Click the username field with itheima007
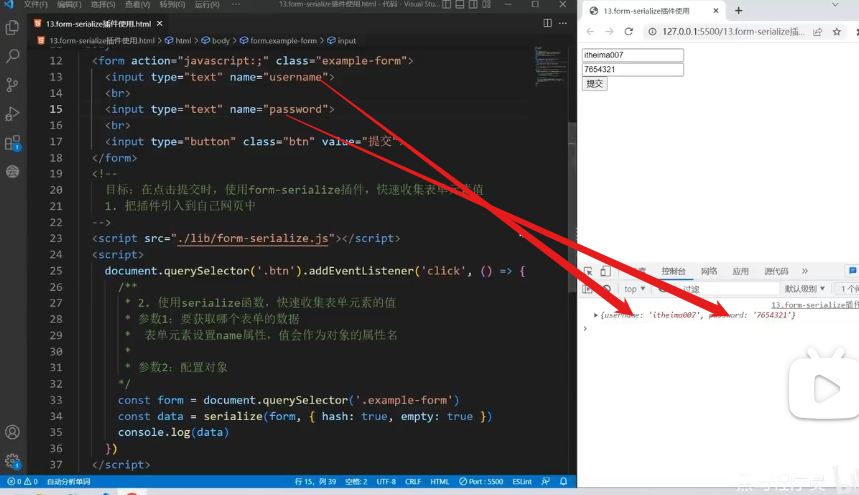Image resolution: width=859 pixels, height=495 pixels. pos(633,55)
